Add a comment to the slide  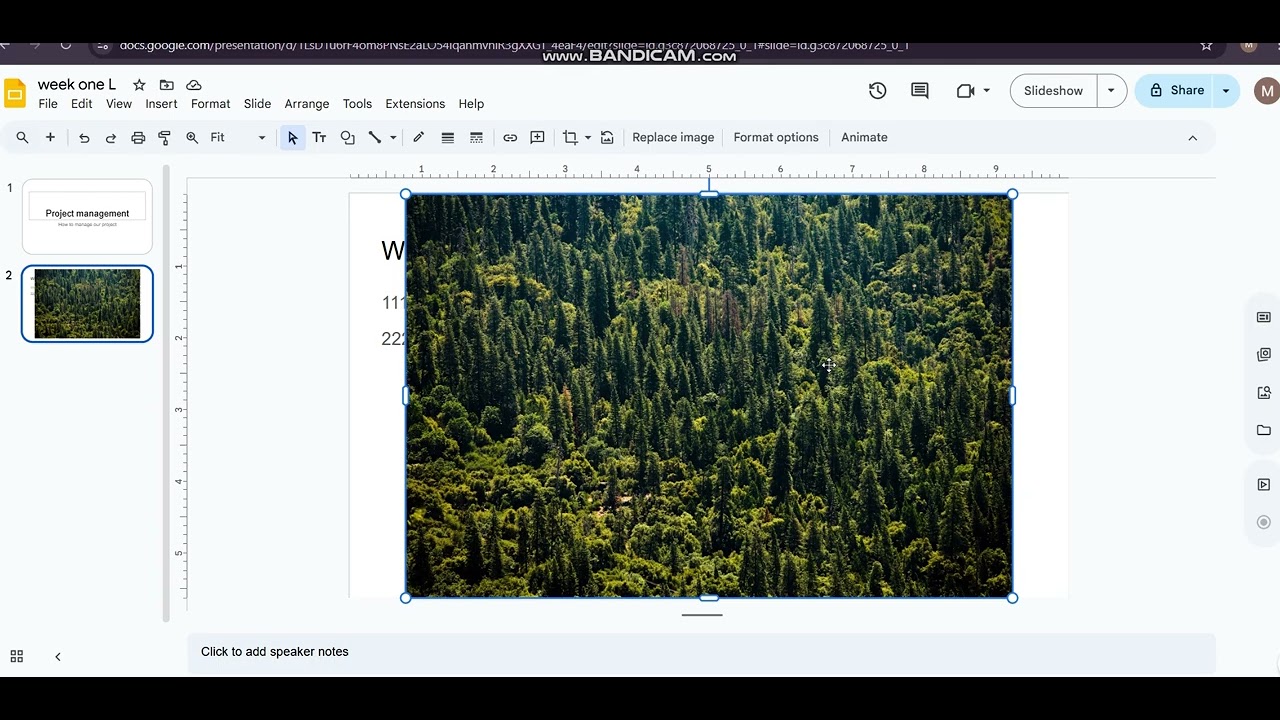[537, 138]
